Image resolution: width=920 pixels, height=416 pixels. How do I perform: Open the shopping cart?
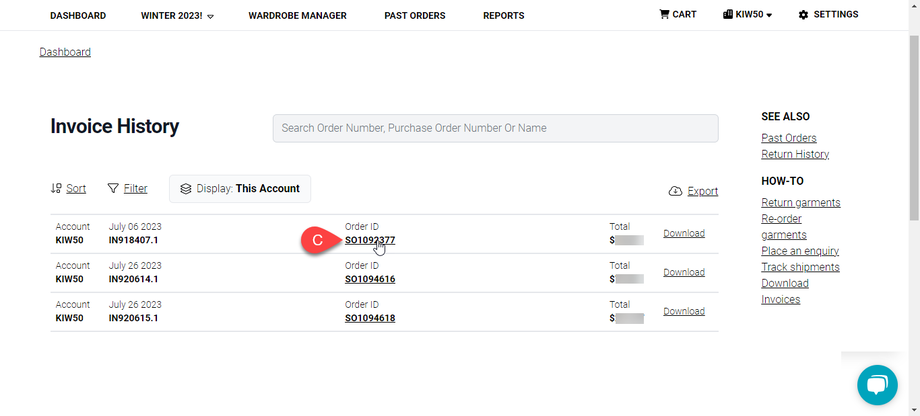click(677, 15)
